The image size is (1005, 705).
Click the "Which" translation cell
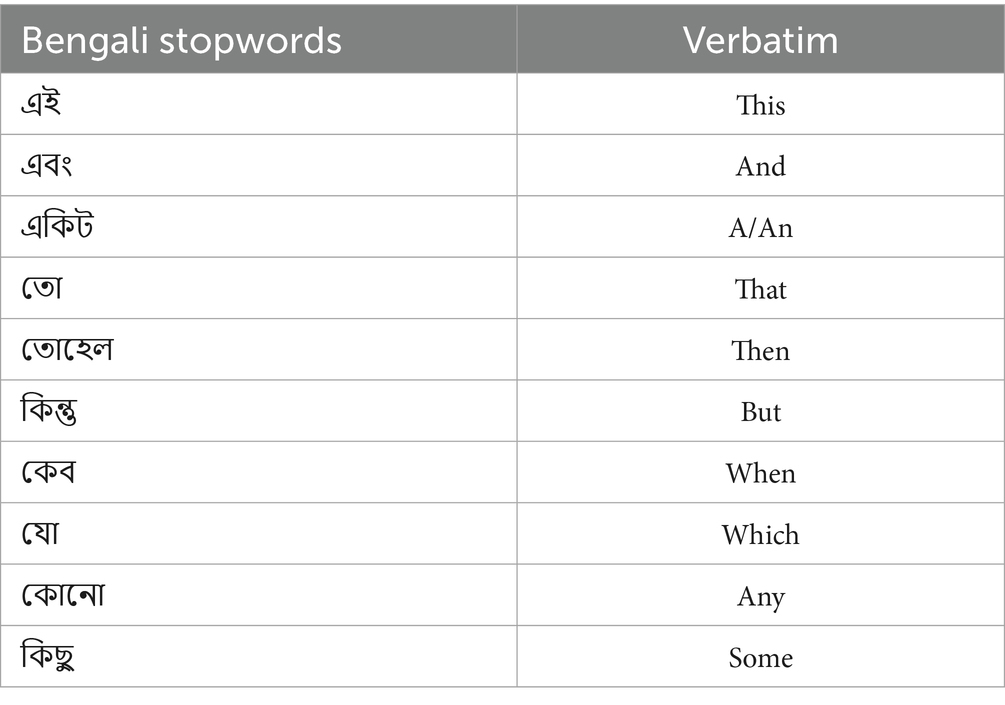click(x=760, y=535)
